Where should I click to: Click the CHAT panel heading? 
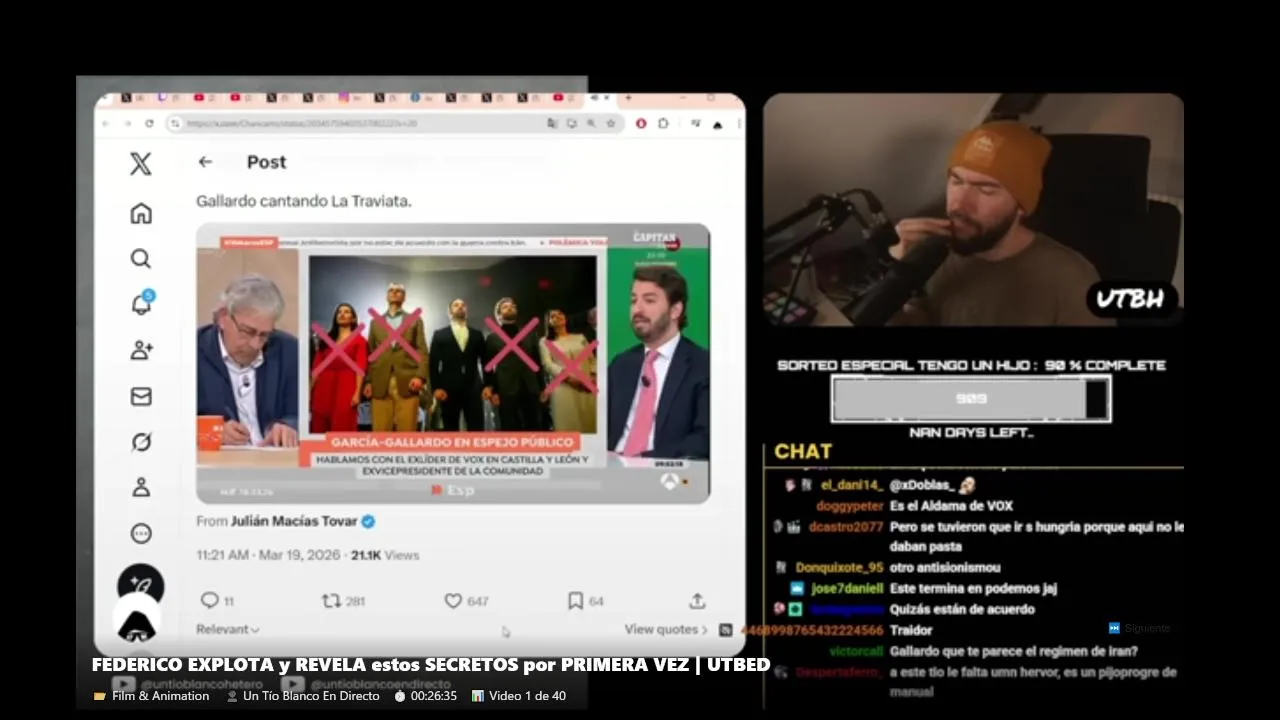803,451
